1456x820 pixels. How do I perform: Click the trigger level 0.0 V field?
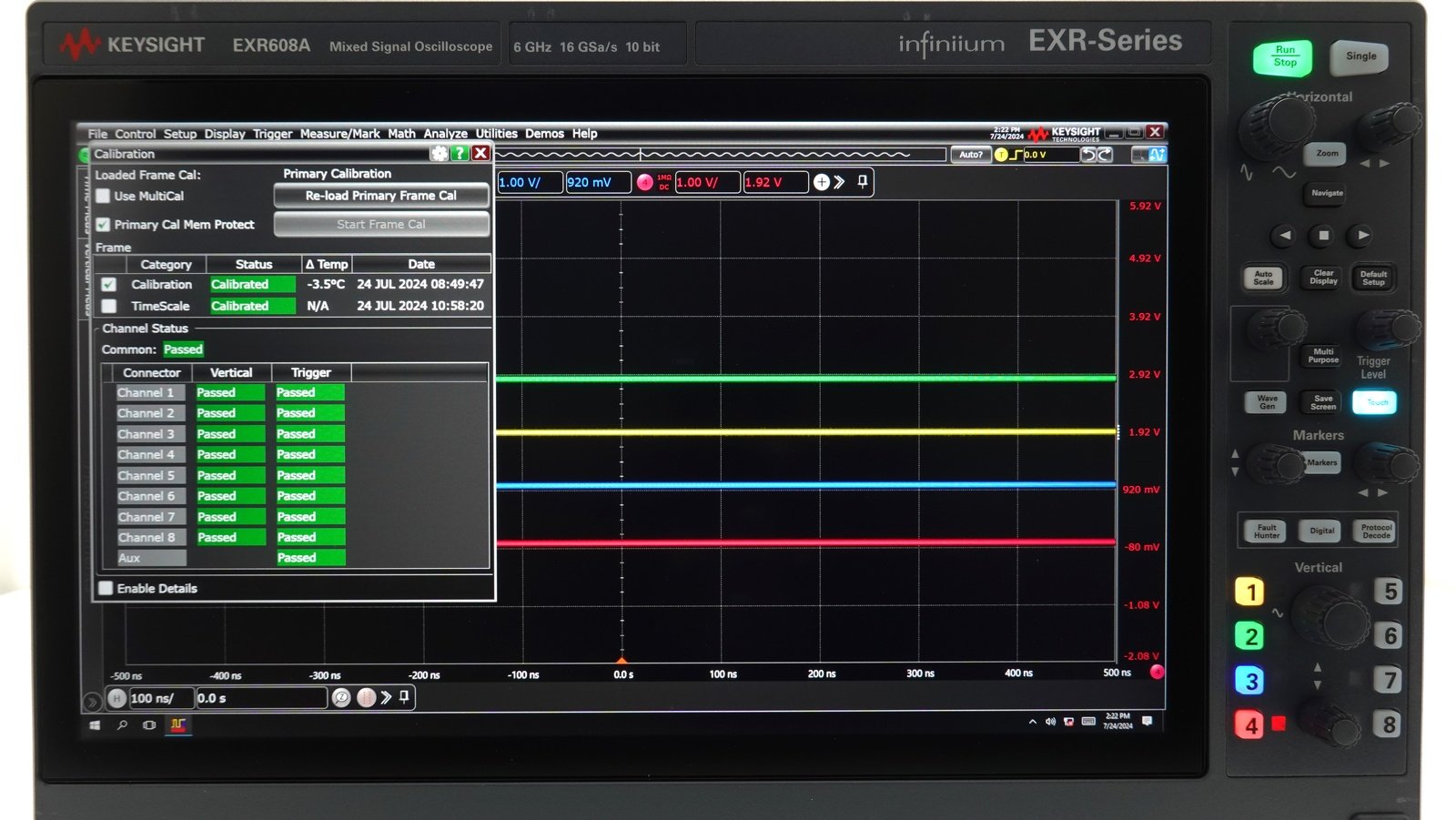(x=1051, y=155)
